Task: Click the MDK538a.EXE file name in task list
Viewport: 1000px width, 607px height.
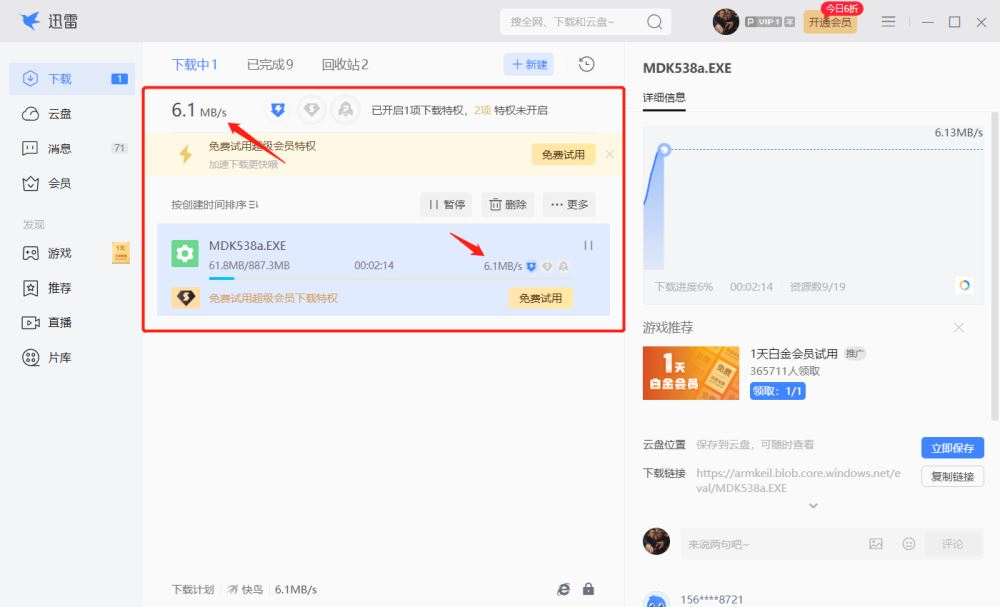Action: tap(247, 245)
